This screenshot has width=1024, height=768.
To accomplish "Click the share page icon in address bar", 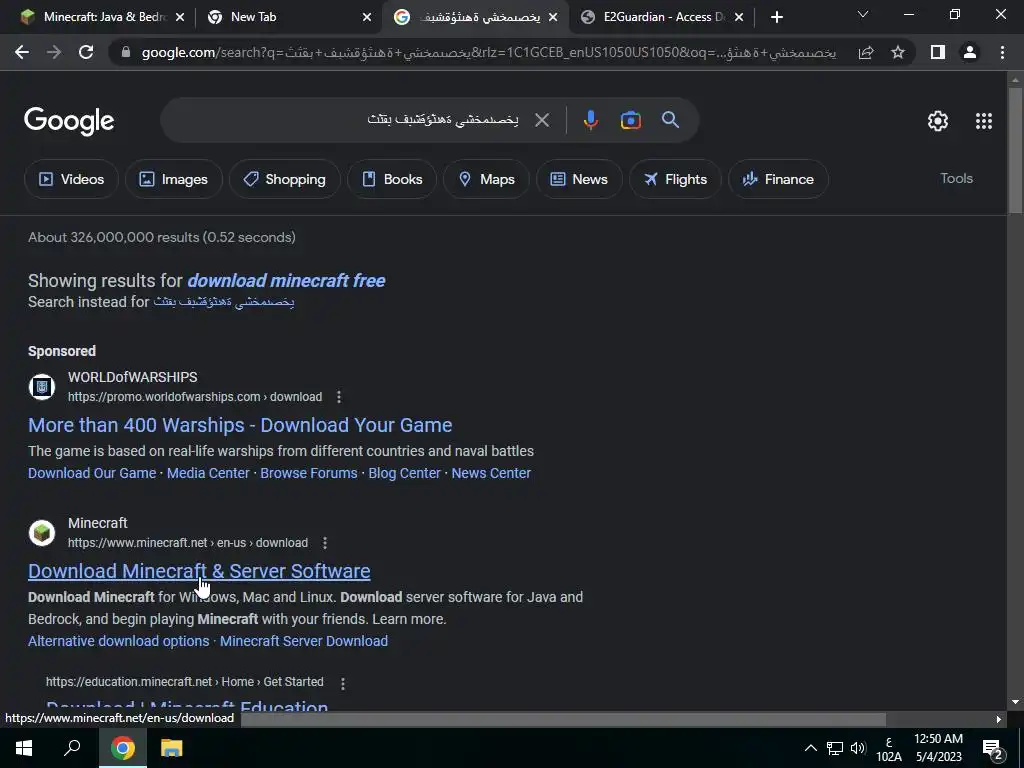I will [866, 52].
